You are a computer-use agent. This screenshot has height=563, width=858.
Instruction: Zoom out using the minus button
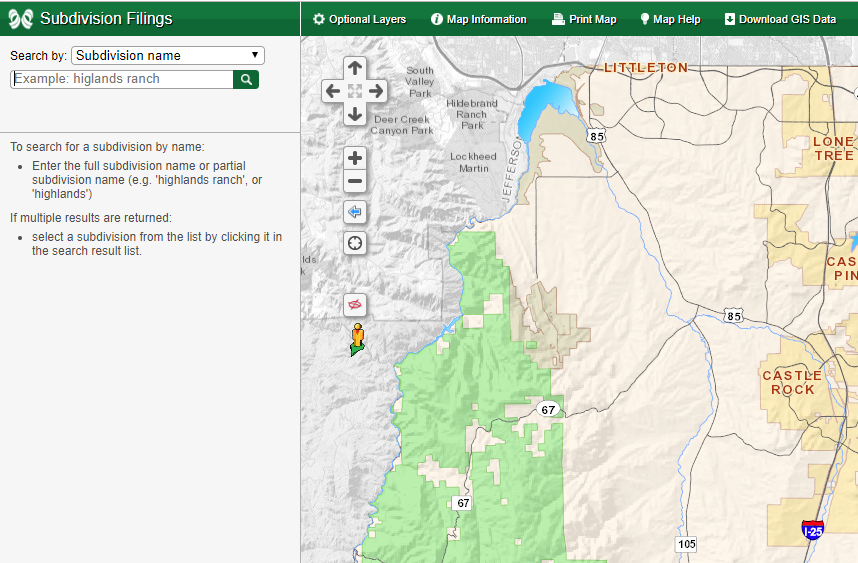tap(355, 182)
